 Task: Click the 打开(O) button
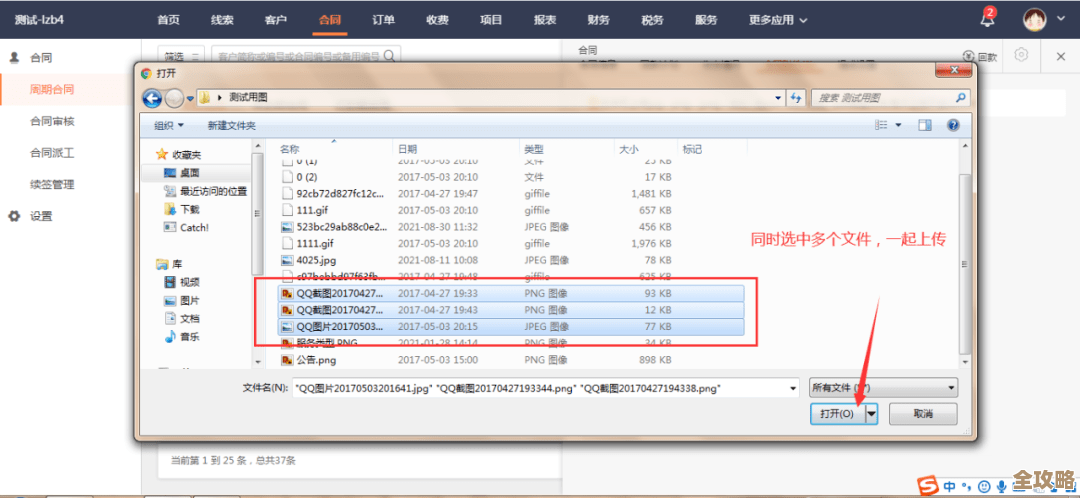point(838,414)
